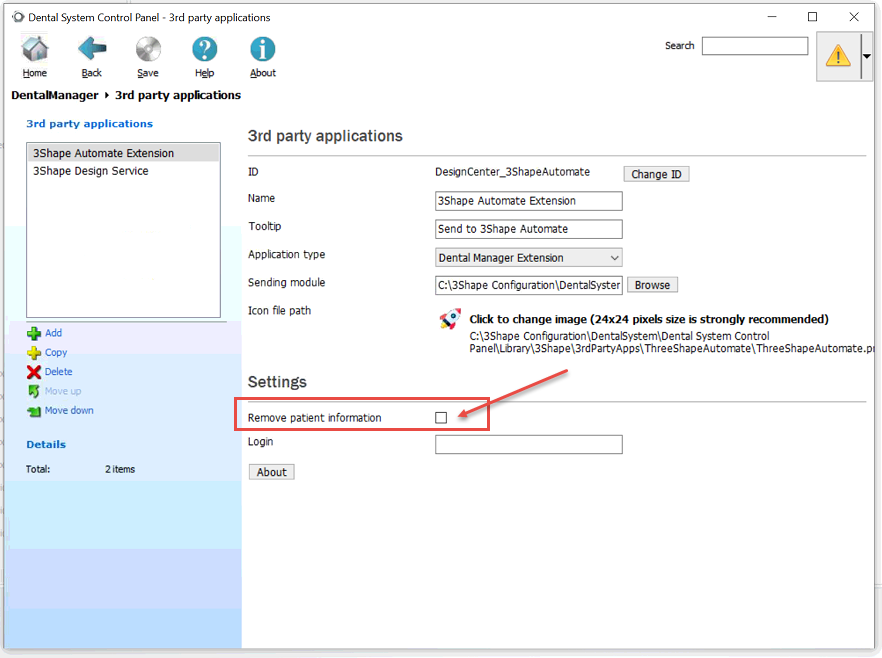Click the Add green plus icon
This screenshot has height=658, width=882.
[x=34, y=333]
